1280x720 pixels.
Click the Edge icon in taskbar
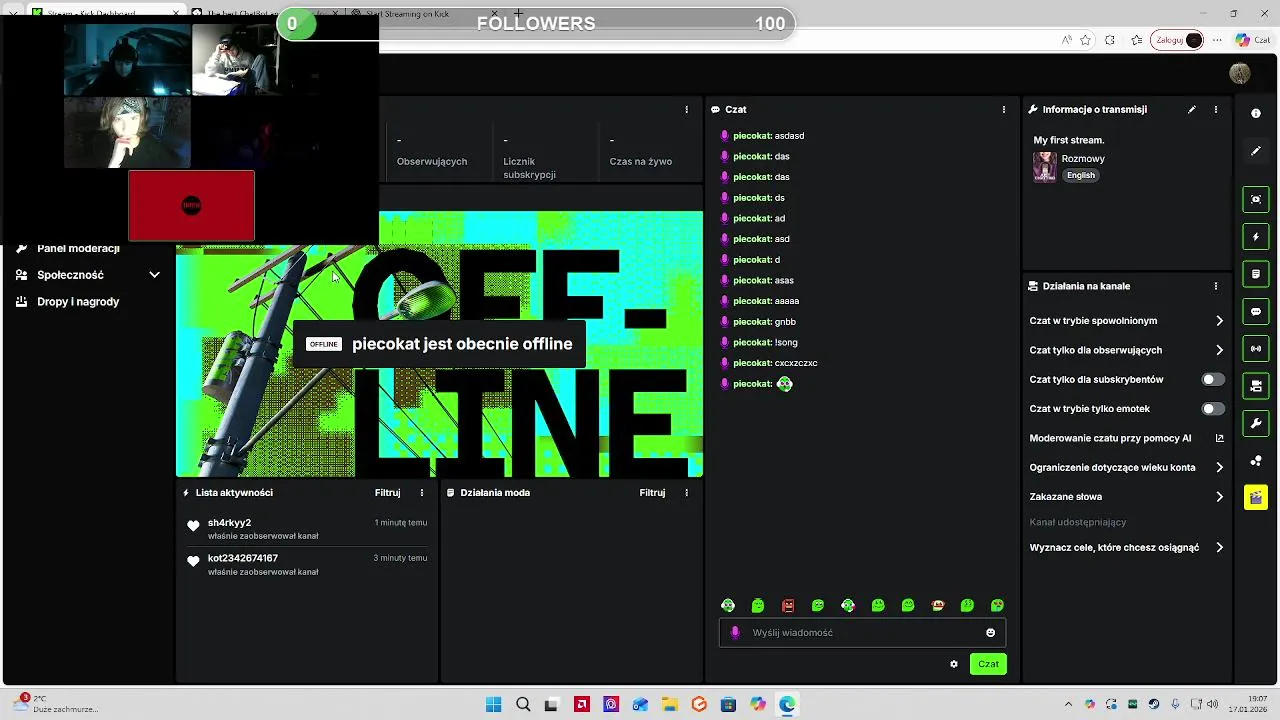pyautogui.click(x=787, y=704)
